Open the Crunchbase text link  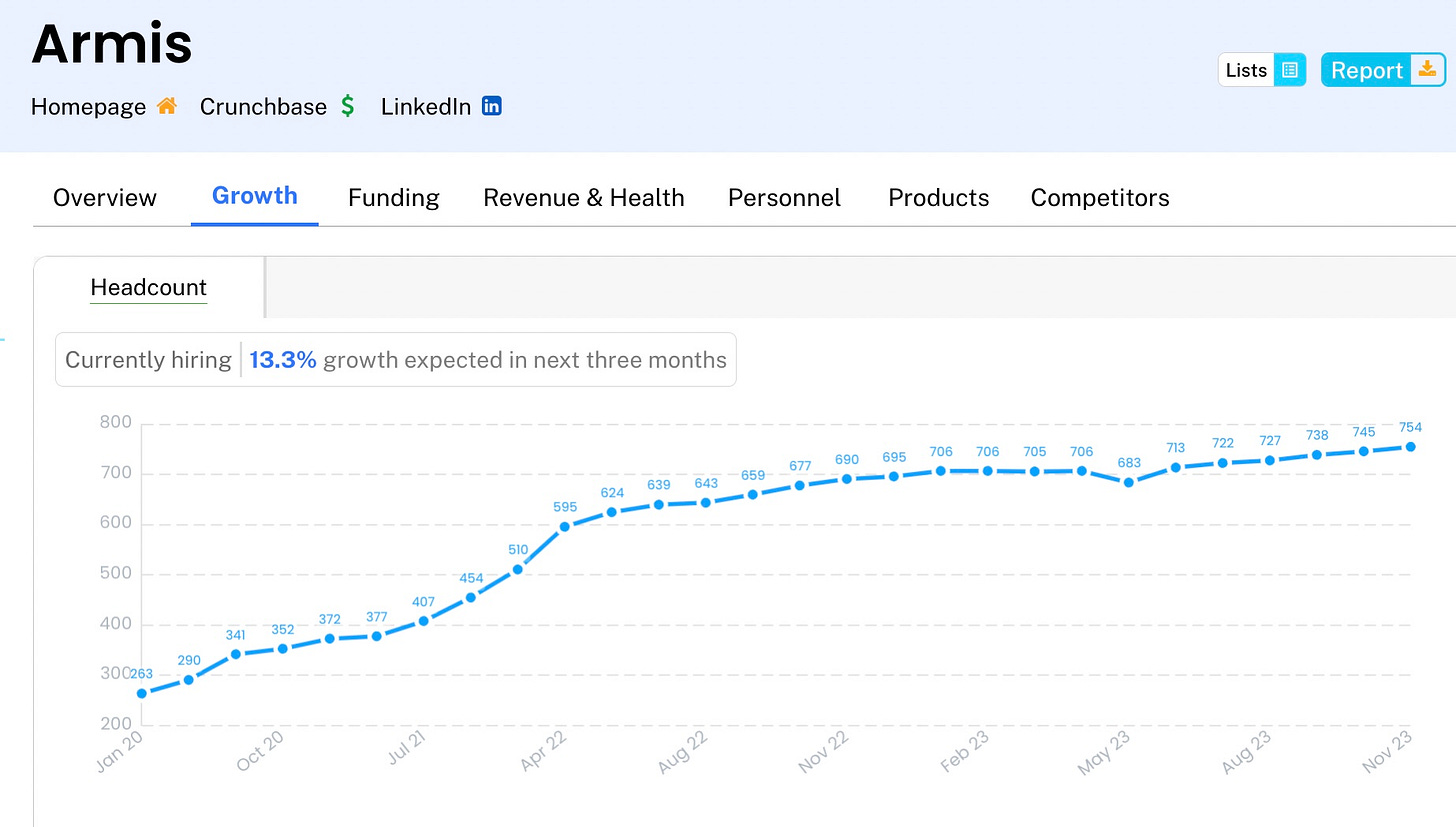[263, 107]
